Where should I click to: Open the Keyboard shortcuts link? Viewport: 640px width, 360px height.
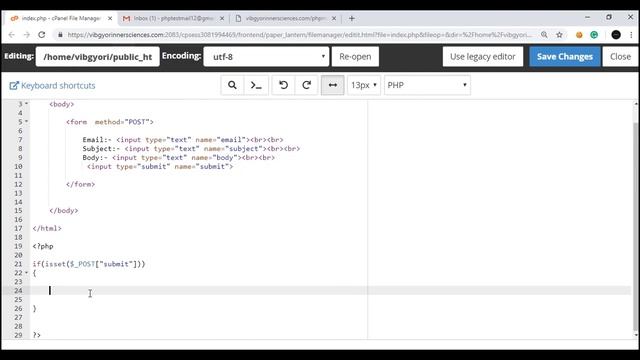pos(52,85)
